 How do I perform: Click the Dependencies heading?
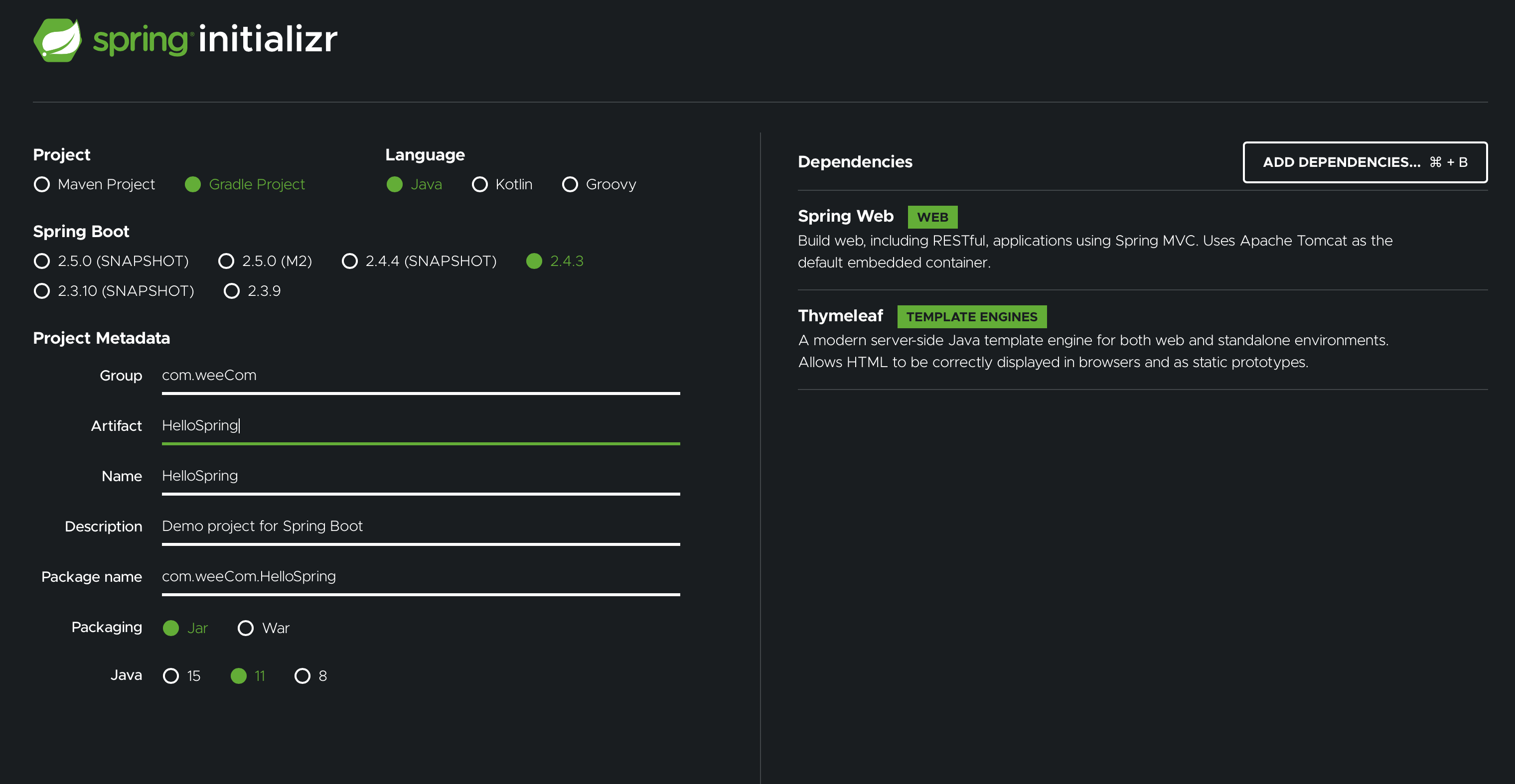[x=855, y=161]
